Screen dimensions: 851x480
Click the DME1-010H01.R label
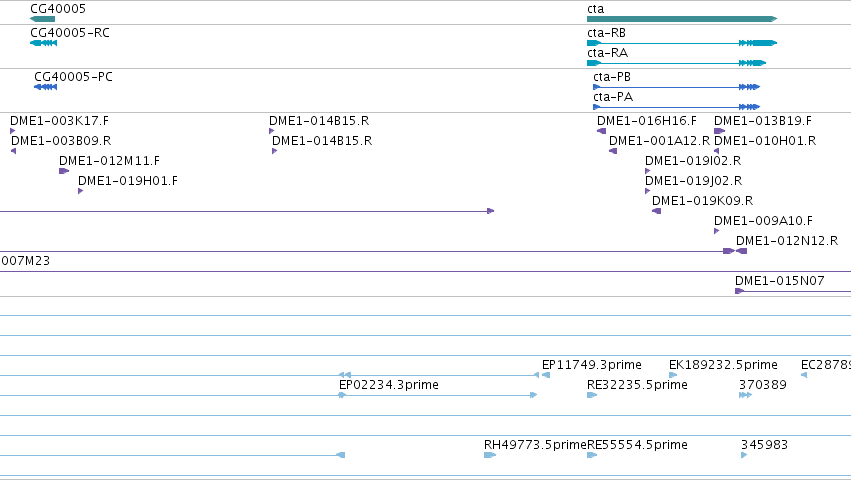pyautogui.click(x=765, y=141)
